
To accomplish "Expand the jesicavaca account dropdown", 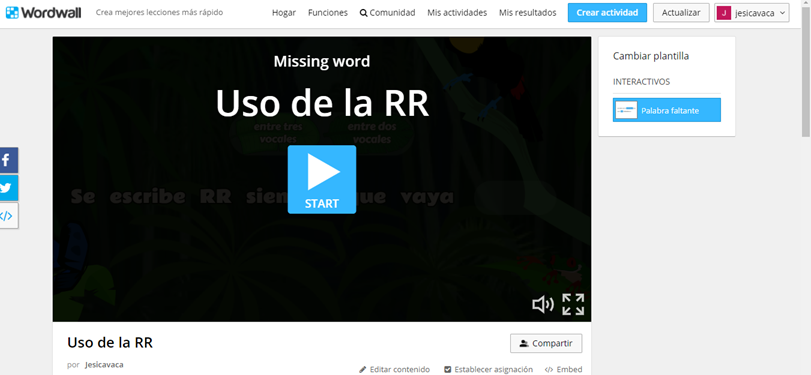I will pos(752,13).
